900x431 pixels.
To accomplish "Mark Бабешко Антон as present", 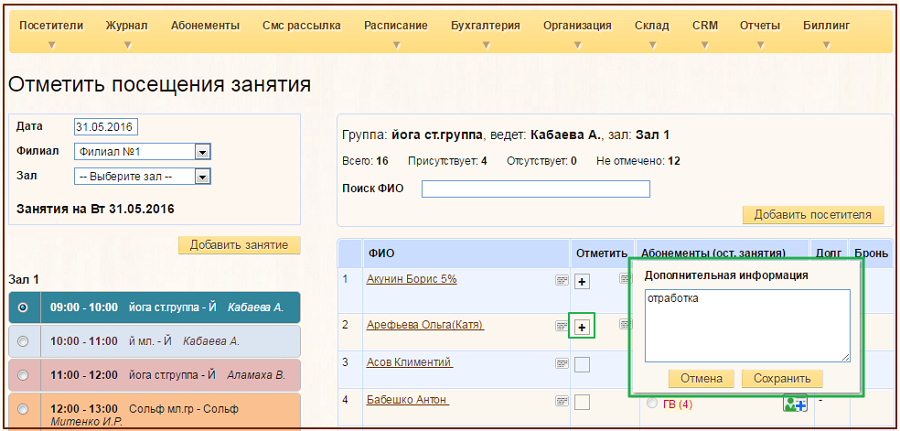I will point(582,402).
